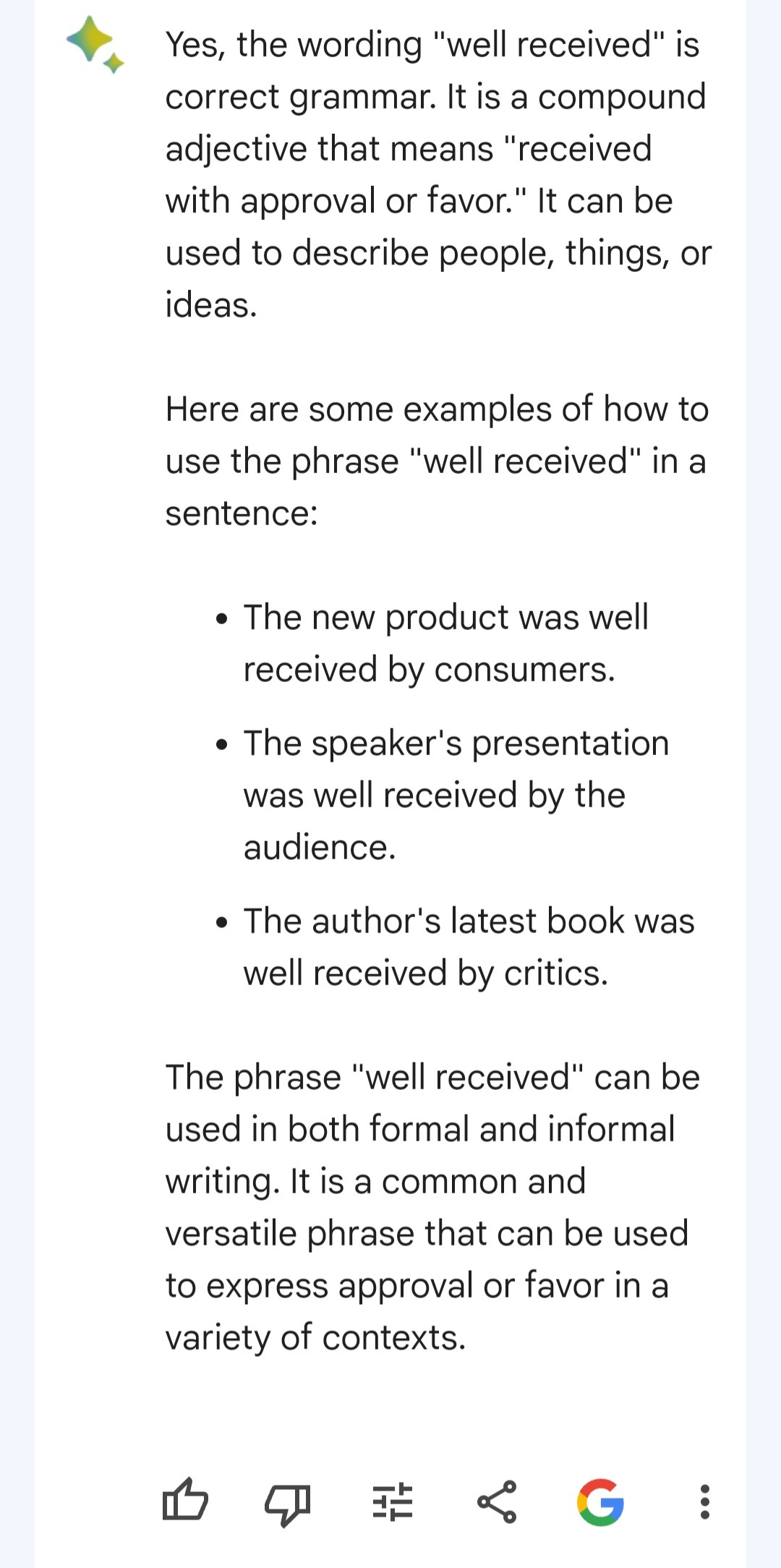The width and height of the screenshot is (781, 1568).
Task: Open the modify response sliders icon
Action: 392,1502
